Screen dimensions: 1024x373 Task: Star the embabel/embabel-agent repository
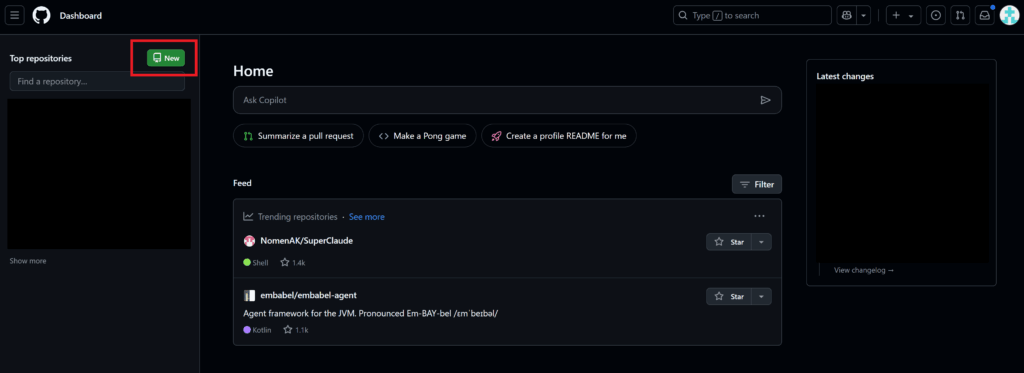pyautogui.click(x=729, y=297)
